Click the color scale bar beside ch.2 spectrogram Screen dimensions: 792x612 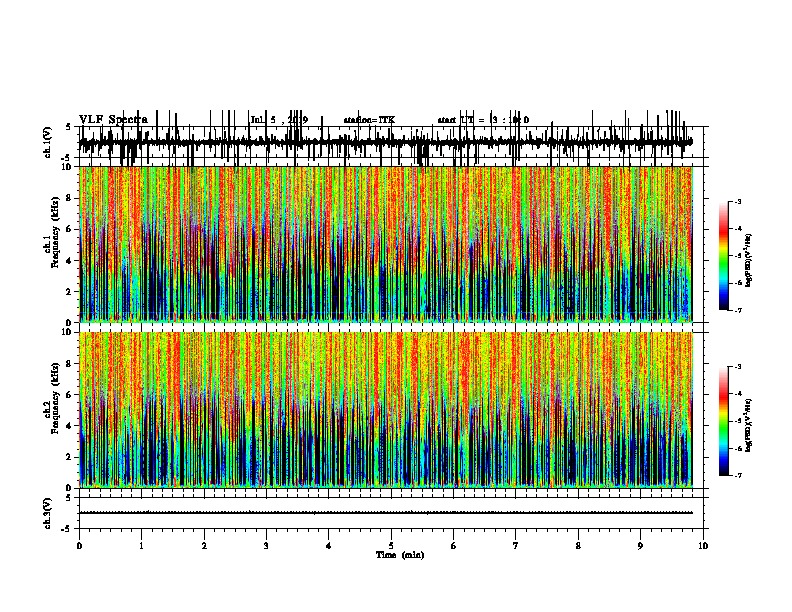pos(724,421)
